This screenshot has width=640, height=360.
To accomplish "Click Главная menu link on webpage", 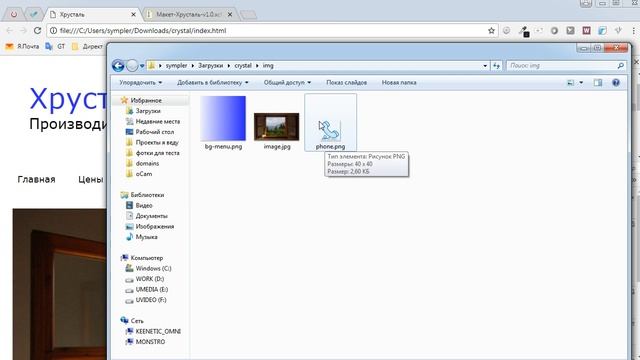I will coord(36,180).
